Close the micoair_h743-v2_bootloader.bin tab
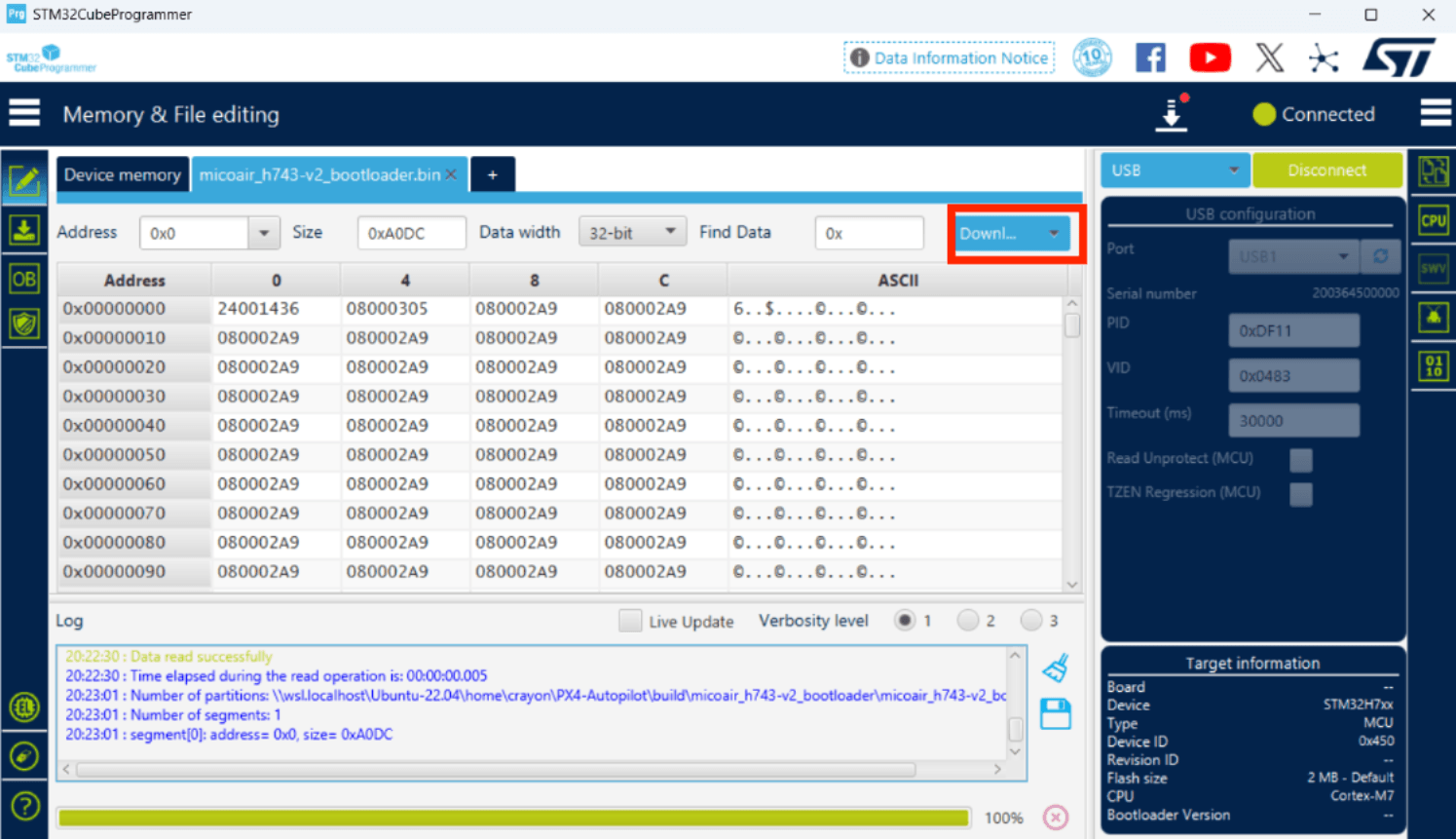This screenshot has width=1456, height=839. [x=451, y=174]
